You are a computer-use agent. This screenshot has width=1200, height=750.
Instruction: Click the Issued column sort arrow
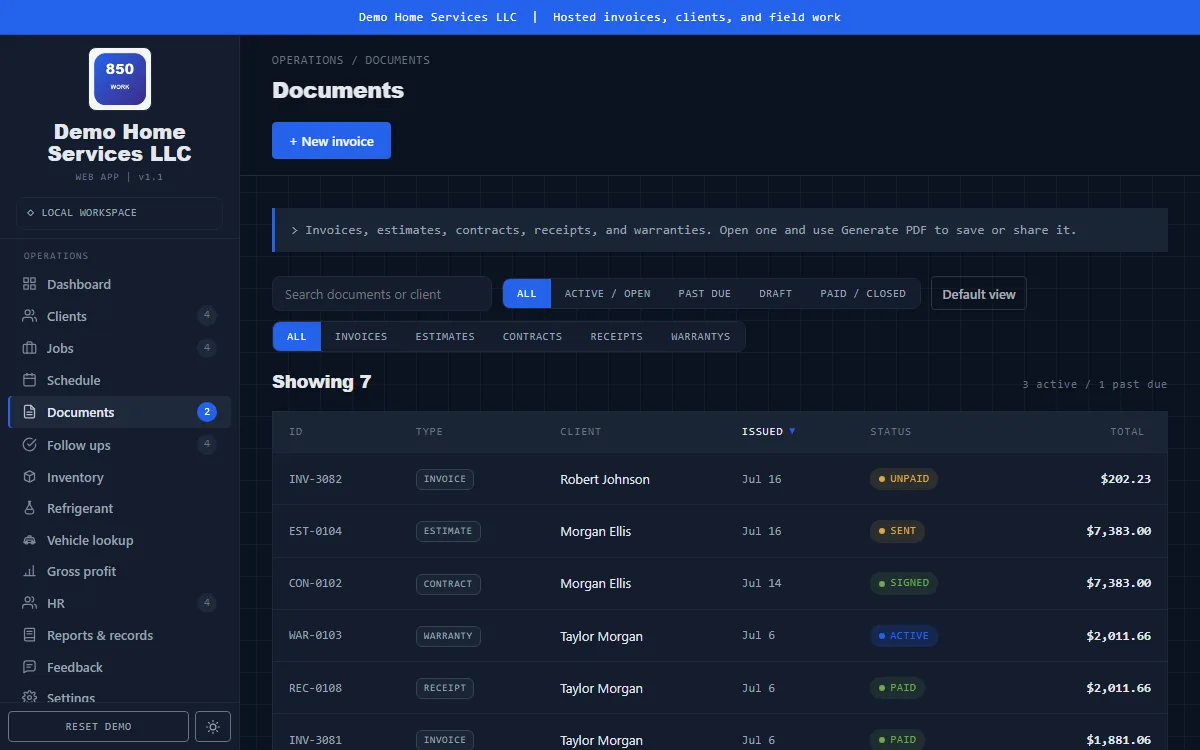click(792, 431)
